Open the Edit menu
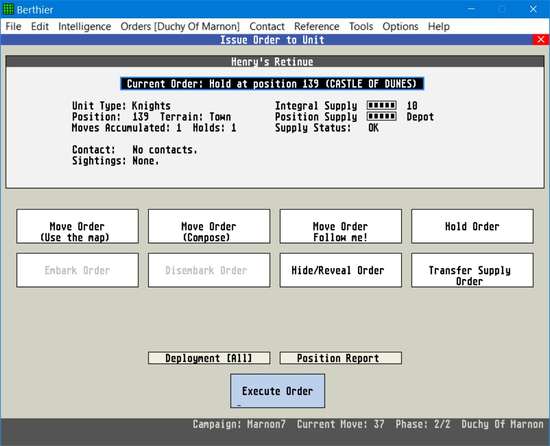 [x=40, y=26]
